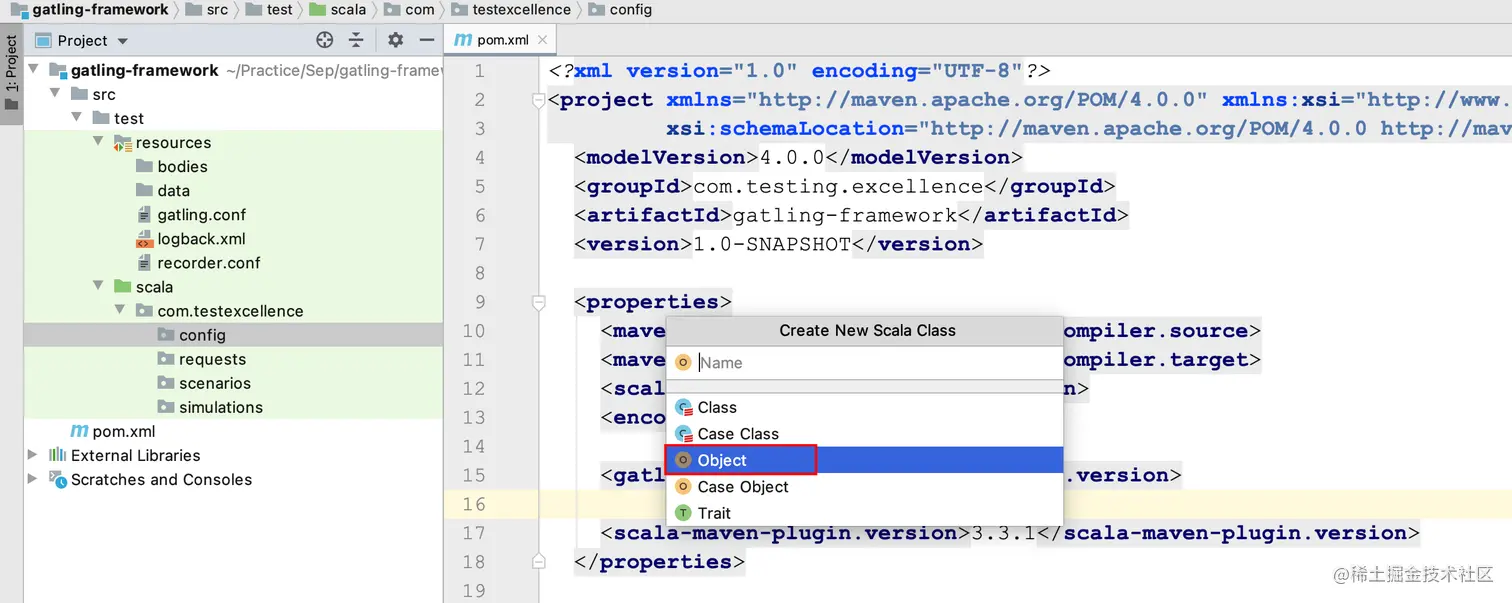Click the testexcellence breadcrumb

tap(512, 9)
